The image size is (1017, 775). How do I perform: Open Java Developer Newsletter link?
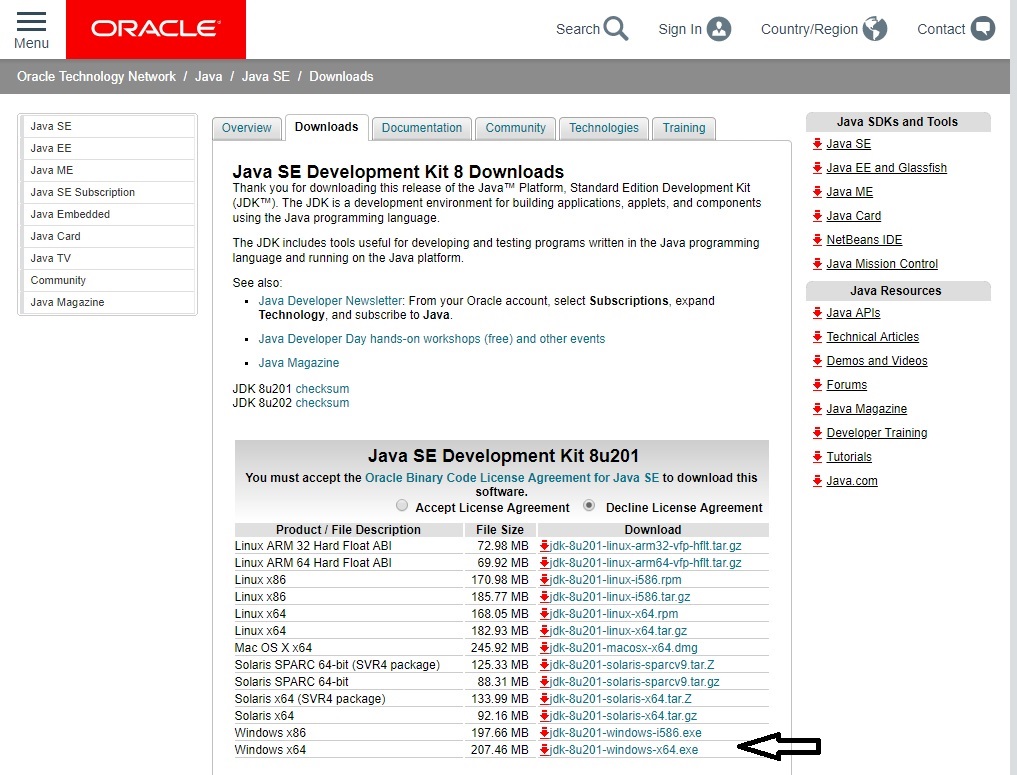point(331,301)
